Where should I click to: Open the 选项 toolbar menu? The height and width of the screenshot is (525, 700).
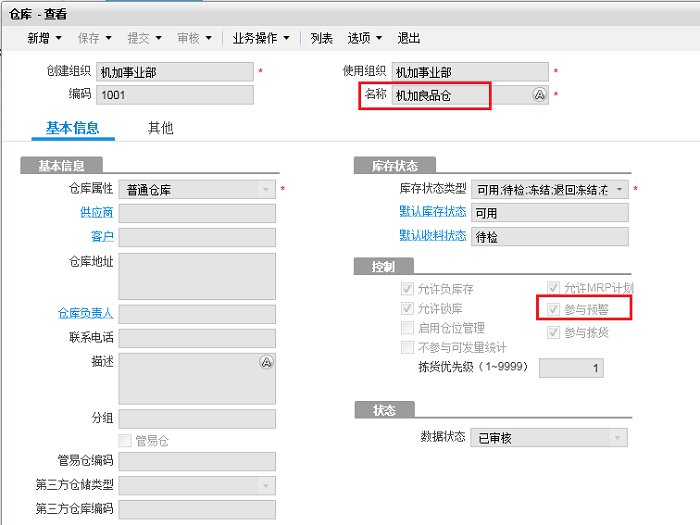(x=365, y=38)
